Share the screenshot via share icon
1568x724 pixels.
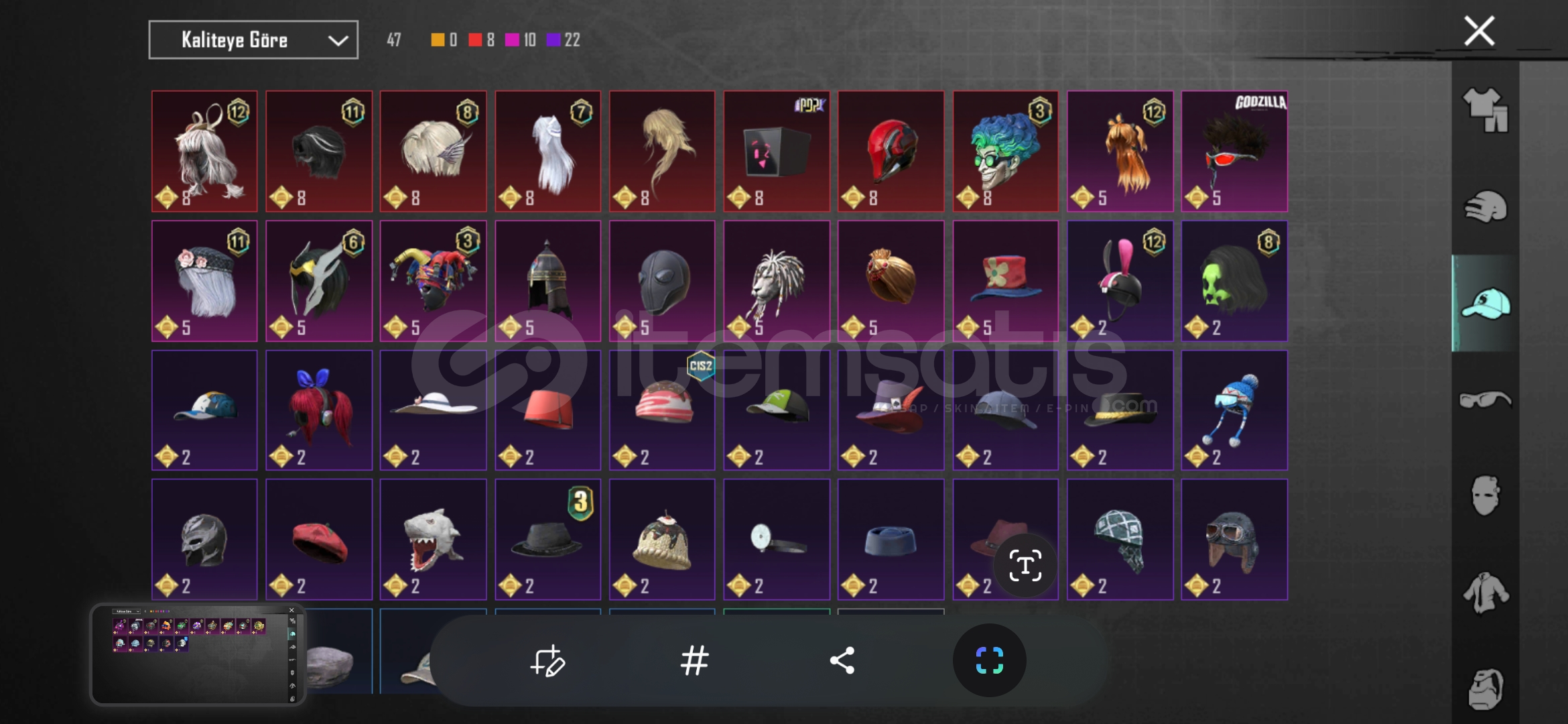(x=842, y=661)
